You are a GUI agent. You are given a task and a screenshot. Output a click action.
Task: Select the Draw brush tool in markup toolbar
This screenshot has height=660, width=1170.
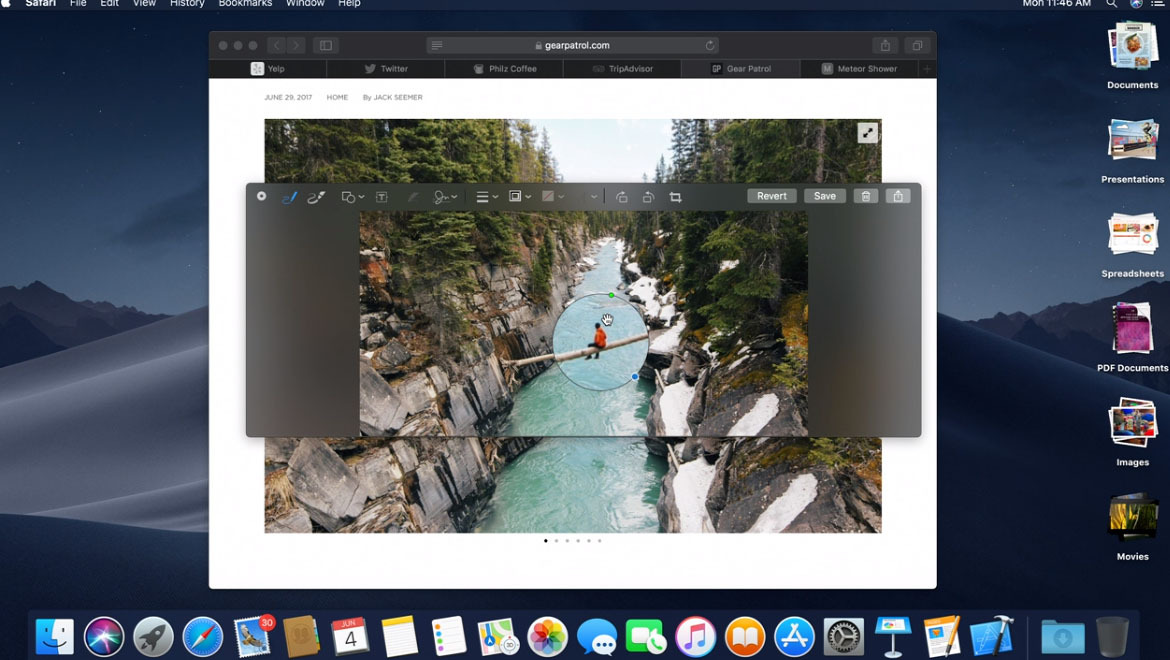point(316,197)
